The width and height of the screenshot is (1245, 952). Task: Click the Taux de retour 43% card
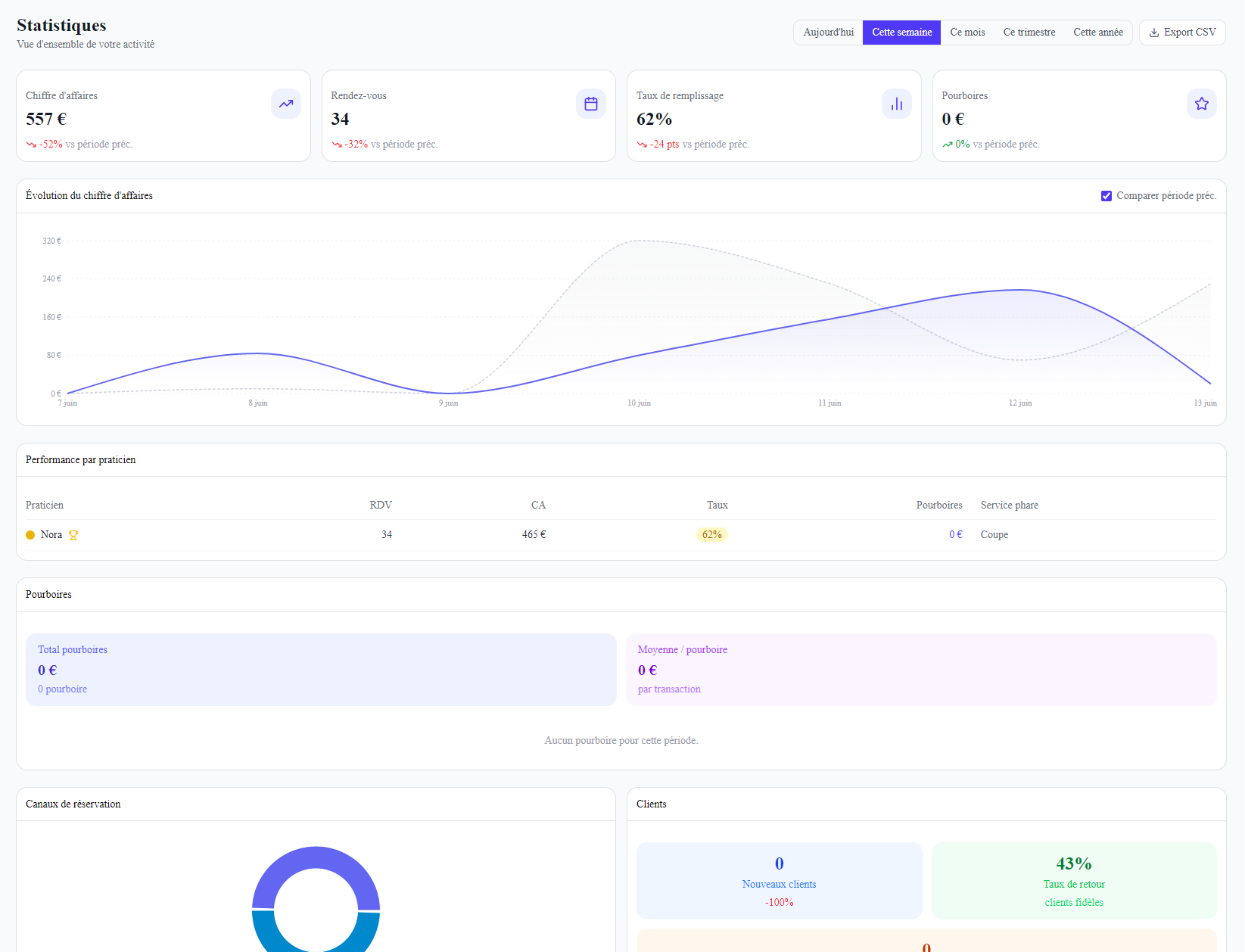click(x=1074, y=881)
